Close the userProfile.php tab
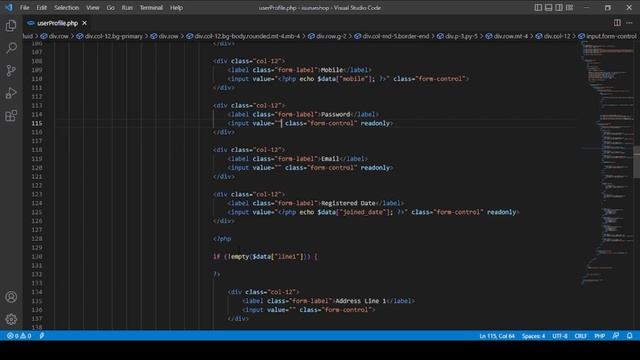640x360 pixels. pos(84,23)
